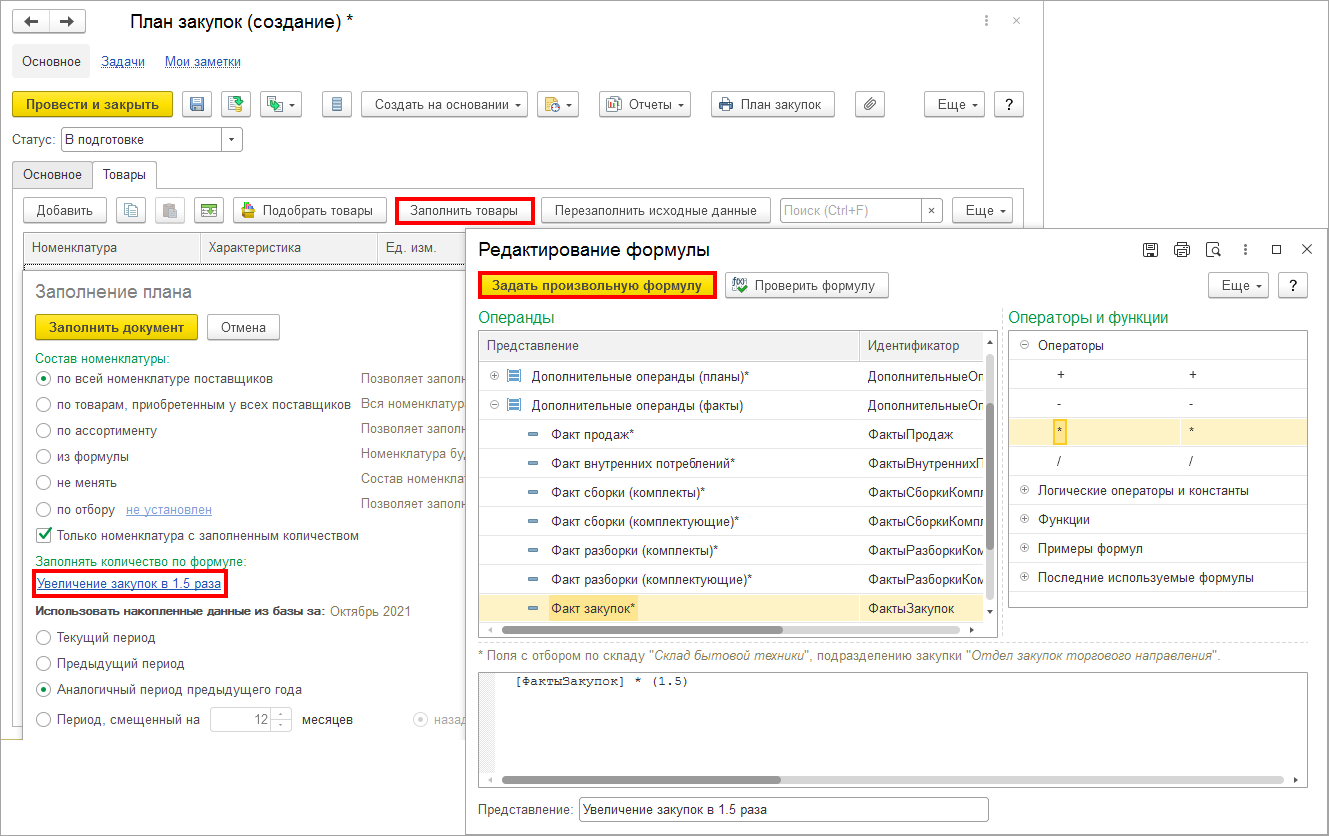
Task: Switch to the Товары tab
Action: point(124,174)
